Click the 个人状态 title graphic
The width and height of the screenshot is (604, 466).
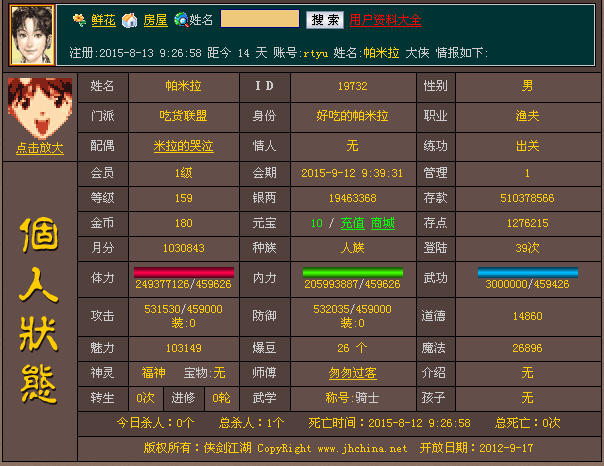(x=39, y=311)
